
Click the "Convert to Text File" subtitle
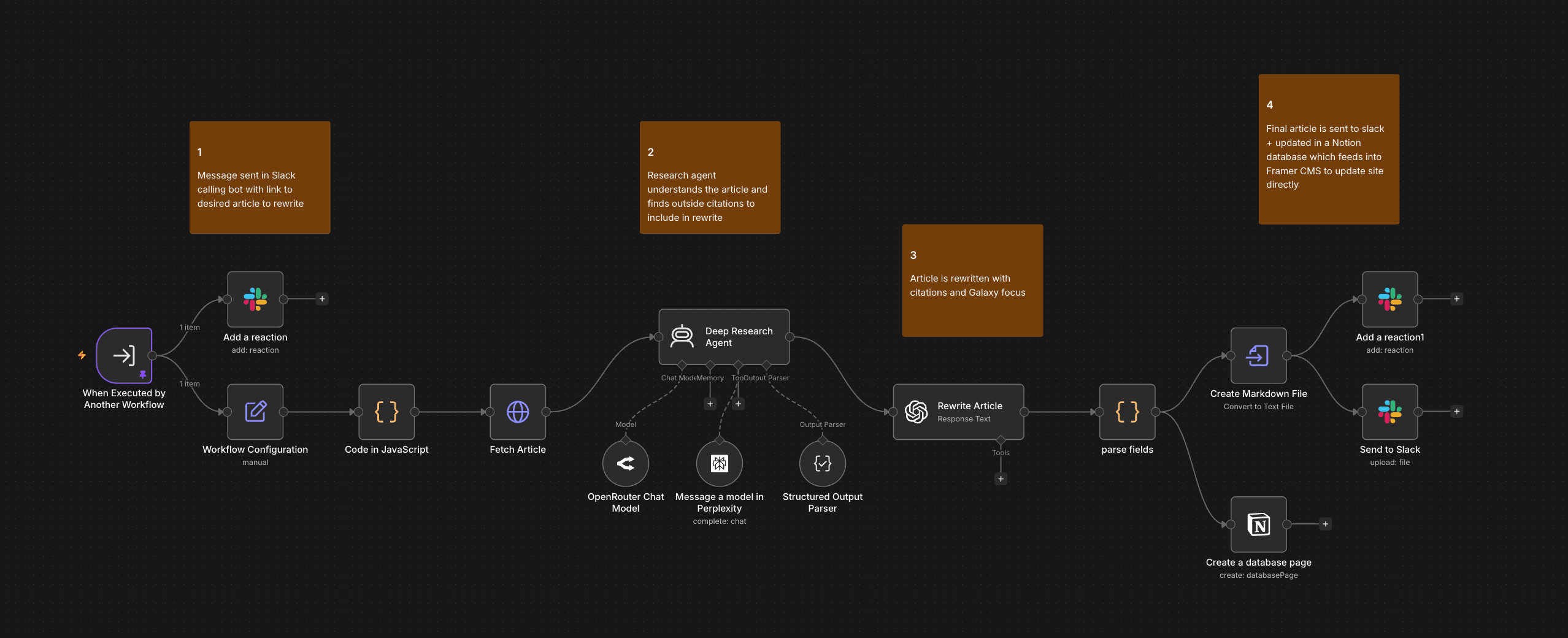point(1259,407)
